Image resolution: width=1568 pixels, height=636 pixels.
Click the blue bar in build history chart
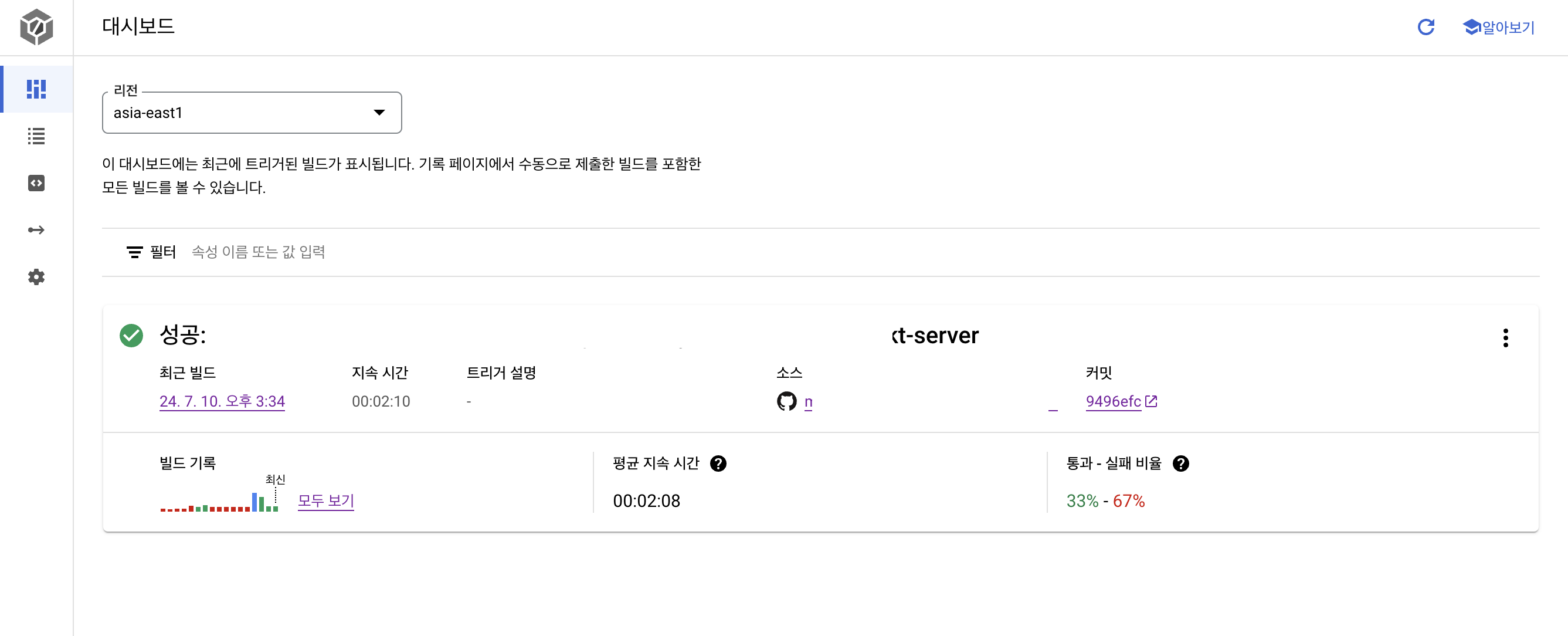tap(254, 502)
